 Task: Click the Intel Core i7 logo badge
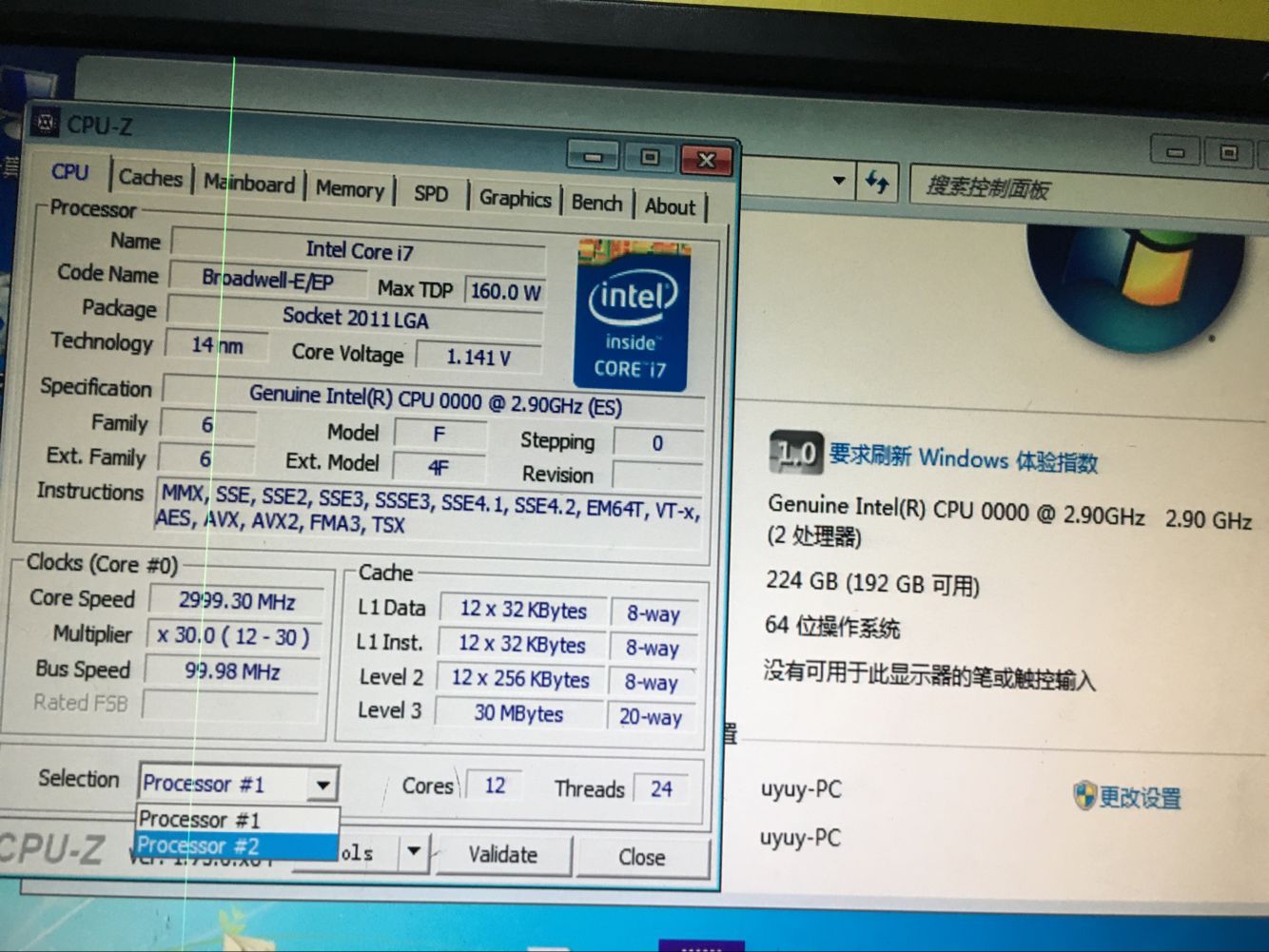point(631,315)
